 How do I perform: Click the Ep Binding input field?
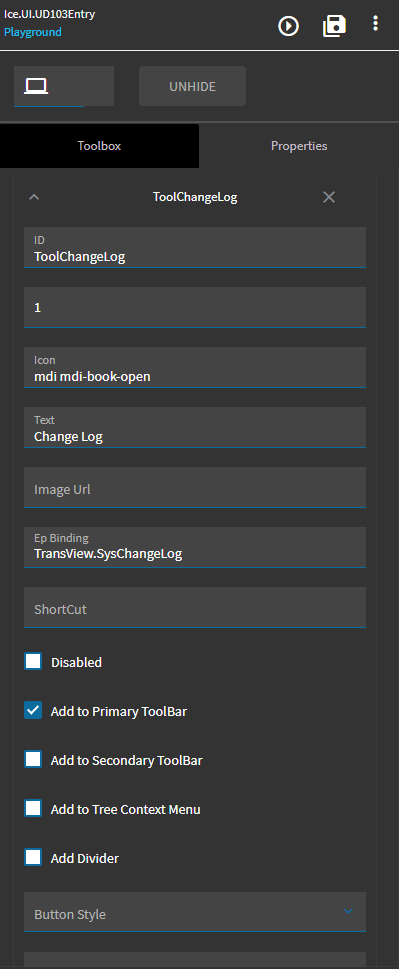(195, 548)
